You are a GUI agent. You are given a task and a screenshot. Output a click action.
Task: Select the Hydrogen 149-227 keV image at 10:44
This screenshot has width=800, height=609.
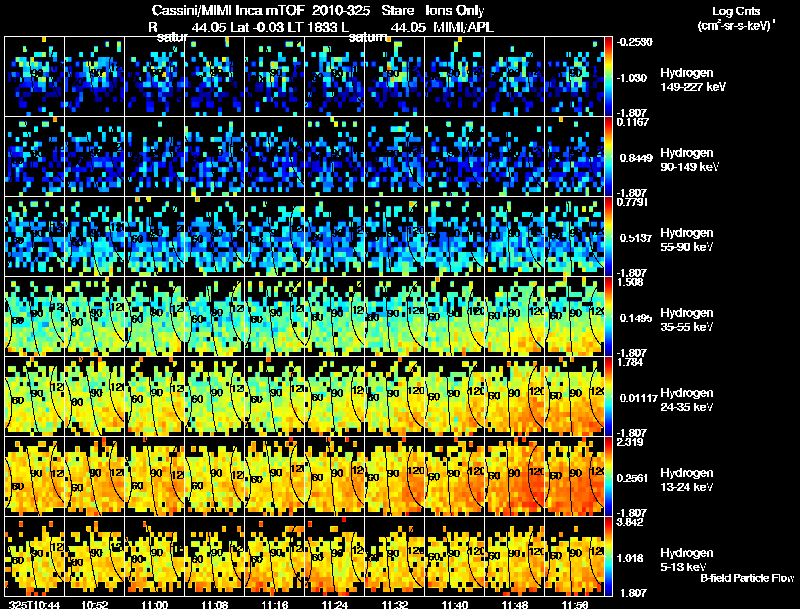(x=35, y=77)
